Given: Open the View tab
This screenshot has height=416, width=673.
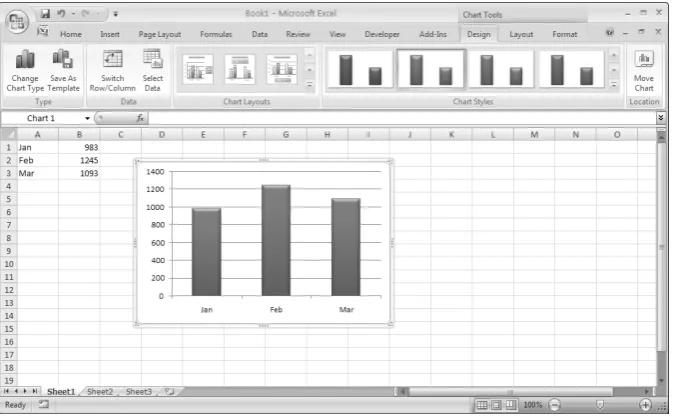Looking at the screenshot, I should click(x=337, y=34).
